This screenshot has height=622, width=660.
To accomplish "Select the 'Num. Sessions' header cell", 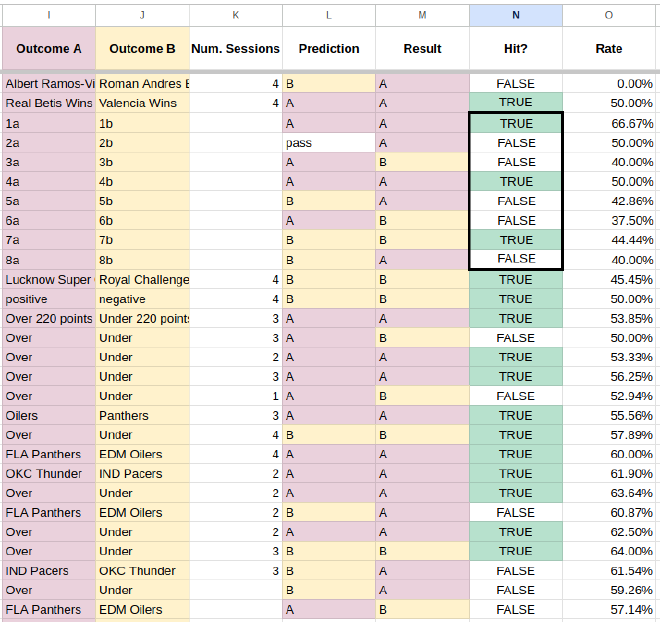I will pos(235,48).
